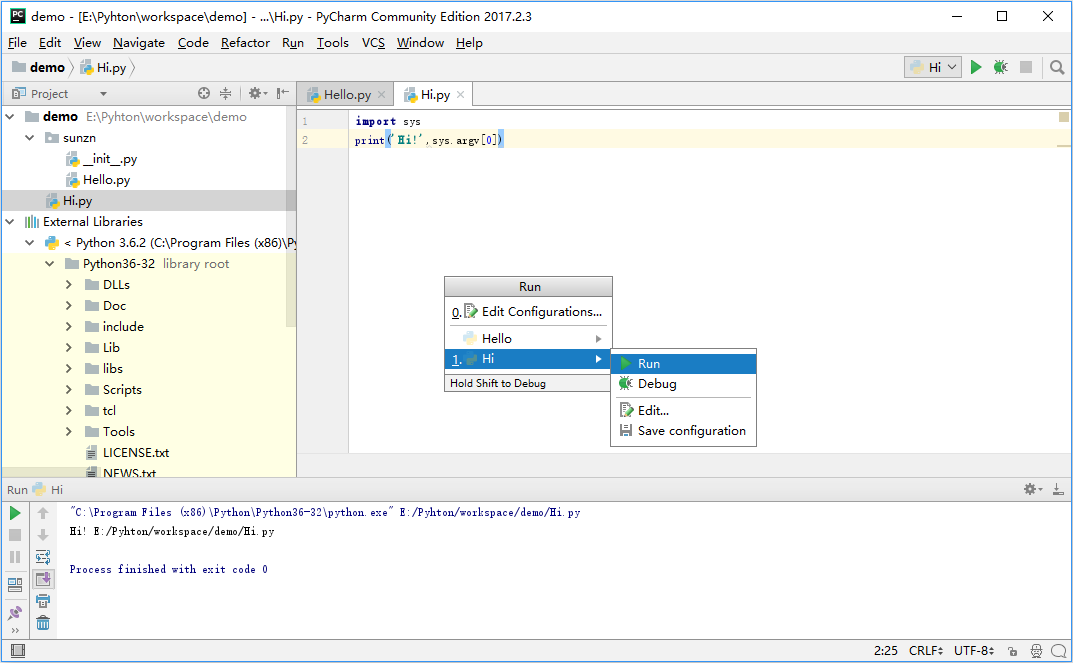Close the Hi.py editor tab
Screen dimensions: 1073x663
461,95
